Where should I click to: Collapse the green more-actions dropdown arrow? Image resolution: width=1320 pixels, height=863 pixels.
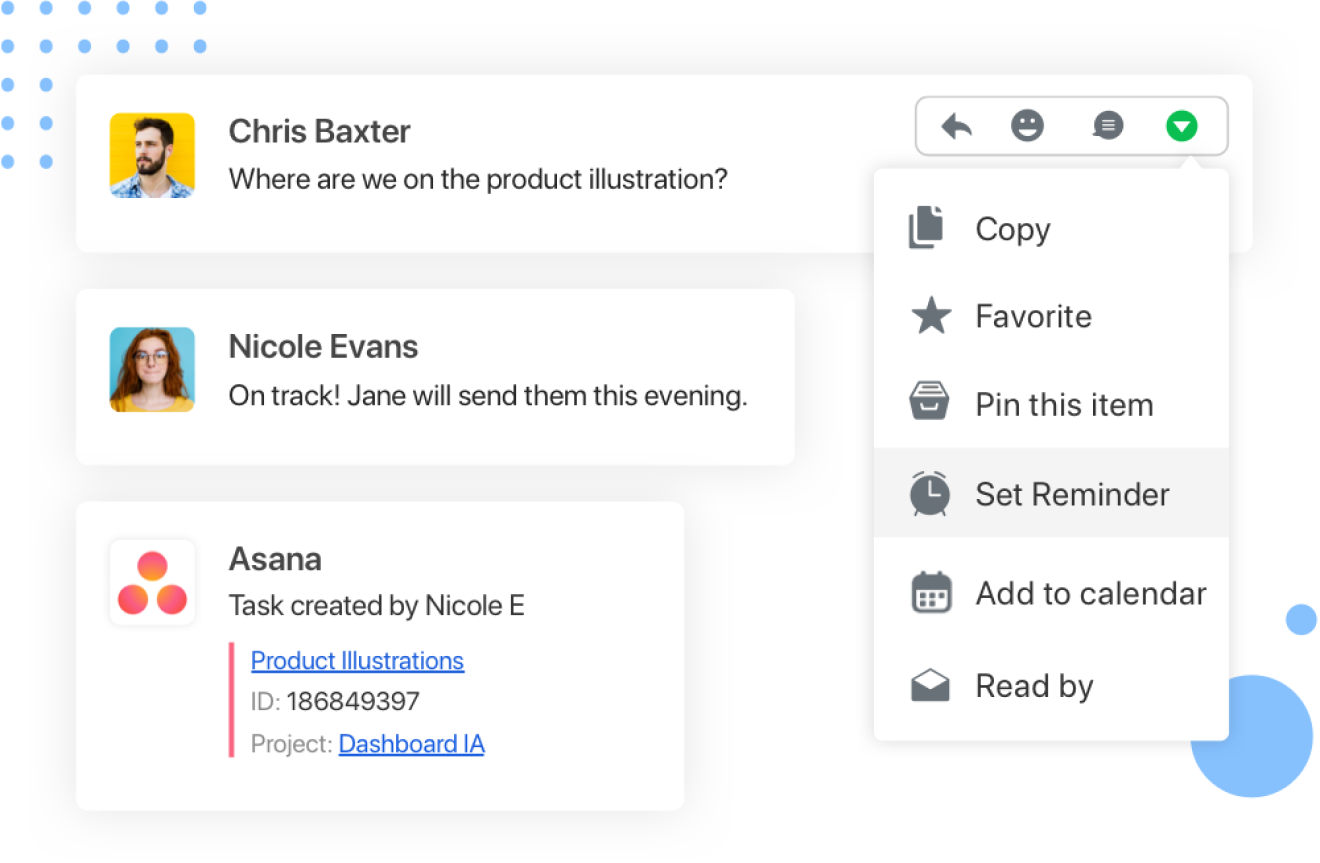click(x=1182, y=126)
